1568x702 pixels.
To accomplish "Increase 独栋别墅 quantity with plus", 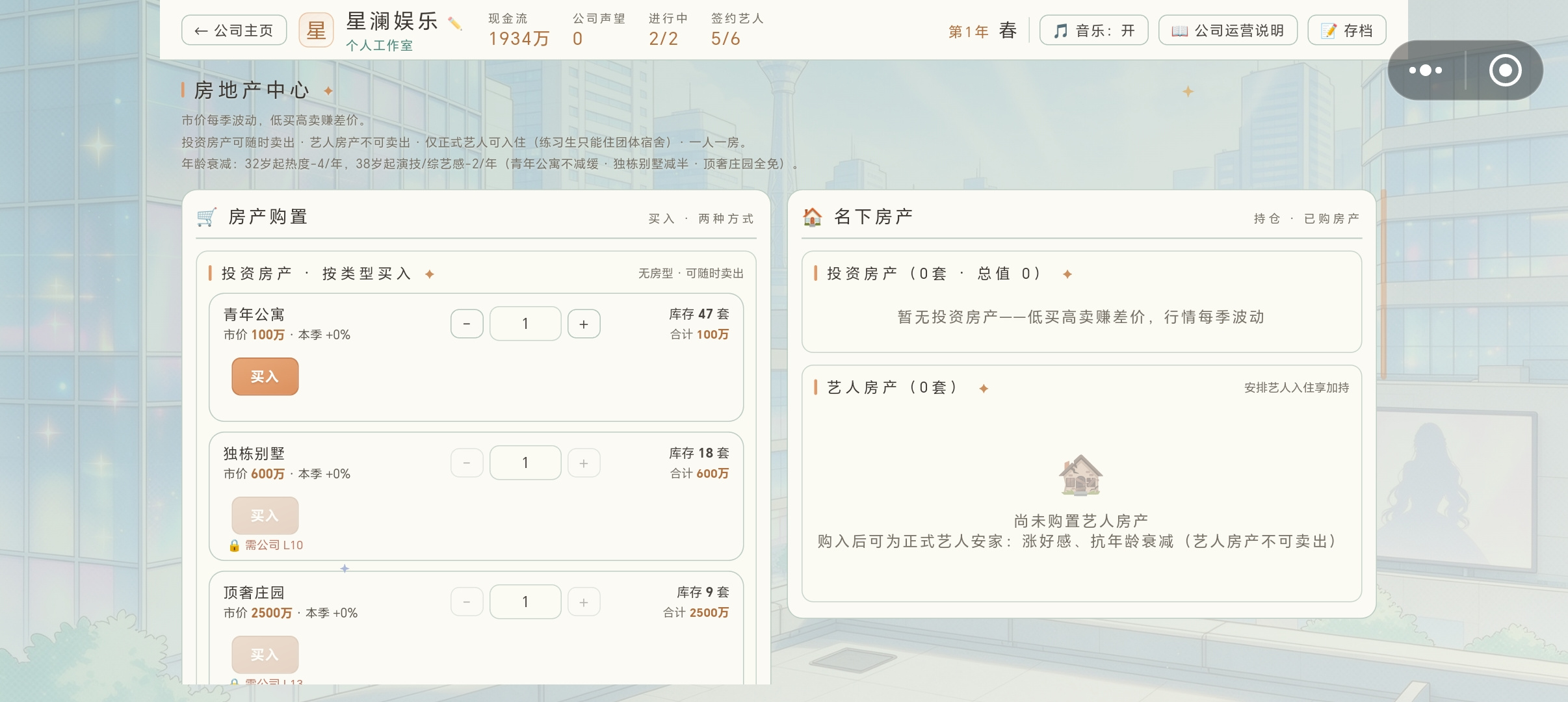I will tap(584, 463).
